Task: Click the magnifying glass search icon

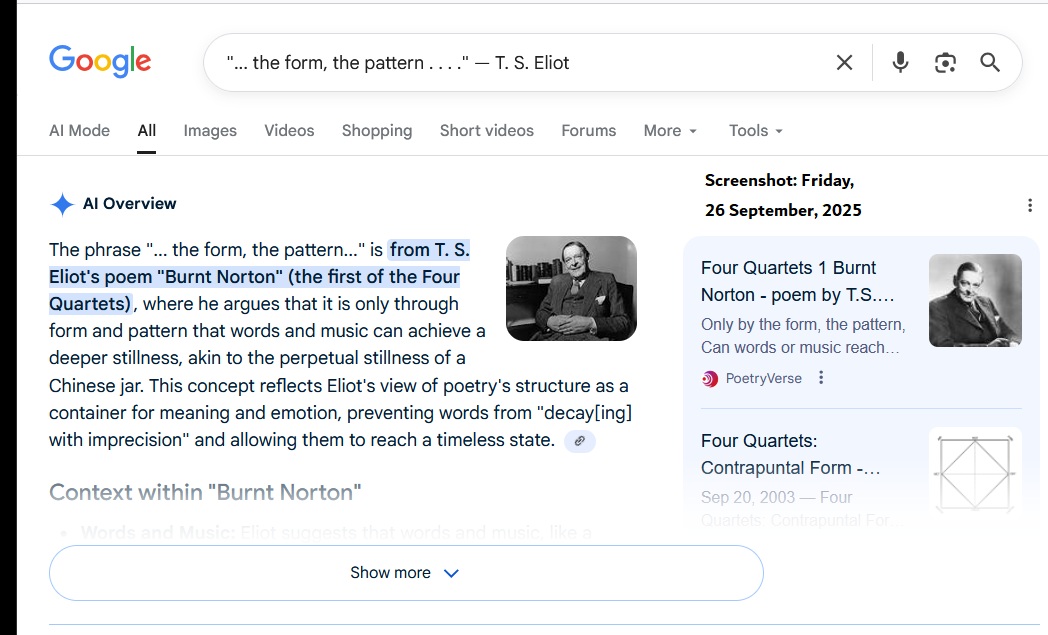Action: [990, 63]
